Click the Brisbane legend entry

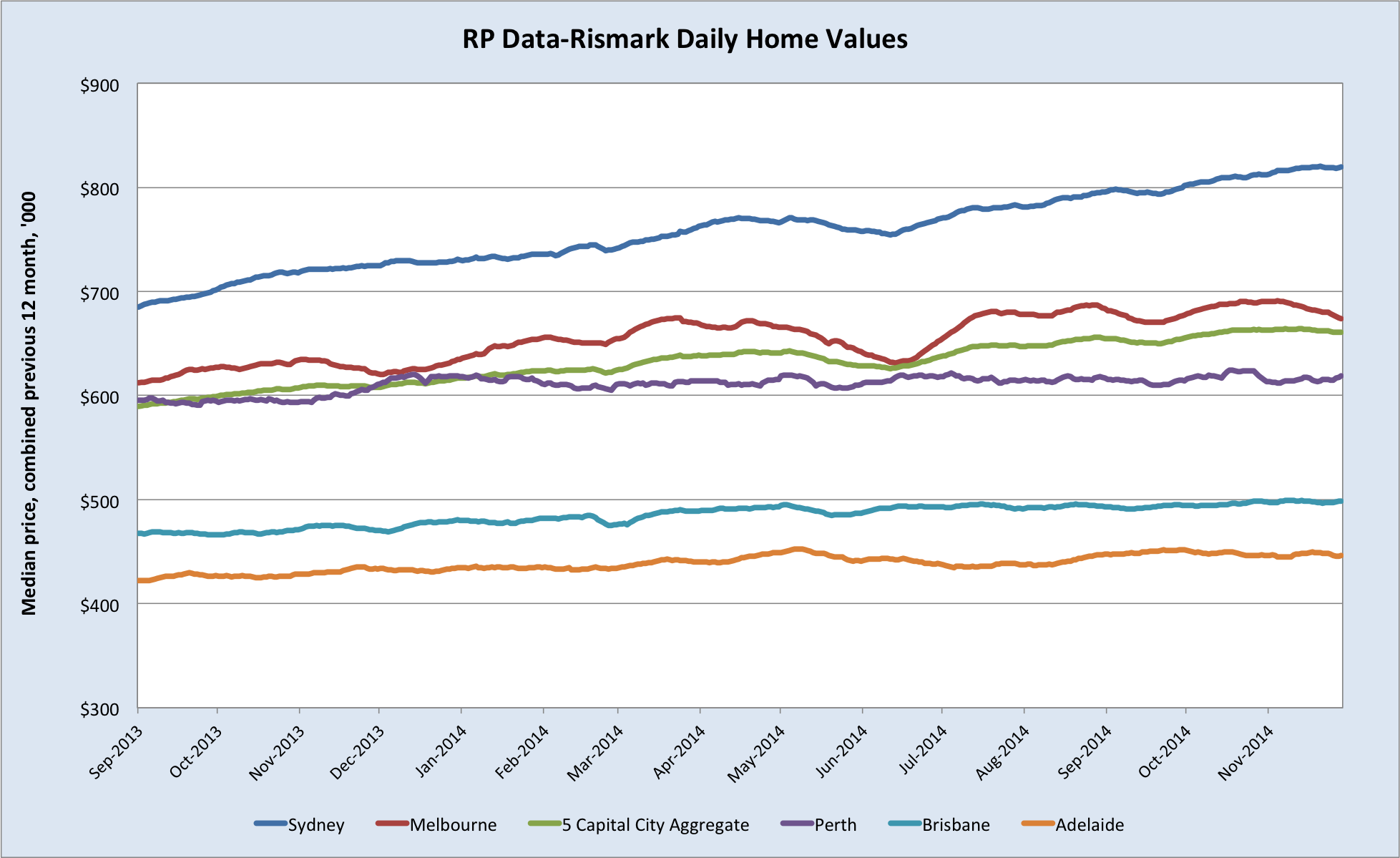click(x=956, y=825)
